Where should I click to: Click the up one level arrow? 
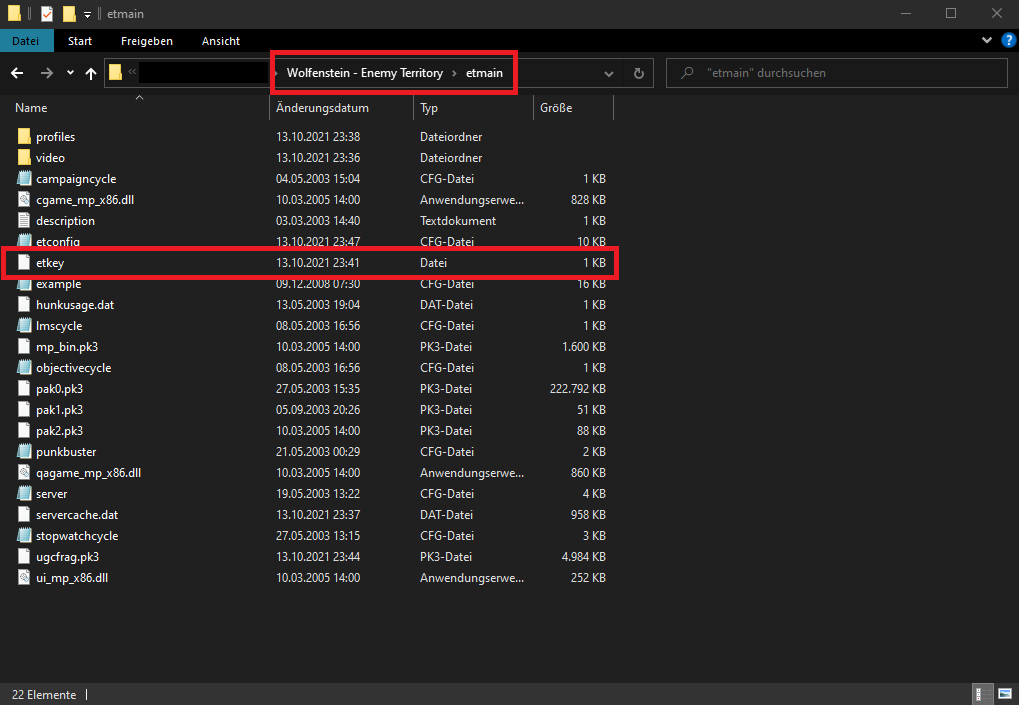[91, 73]
